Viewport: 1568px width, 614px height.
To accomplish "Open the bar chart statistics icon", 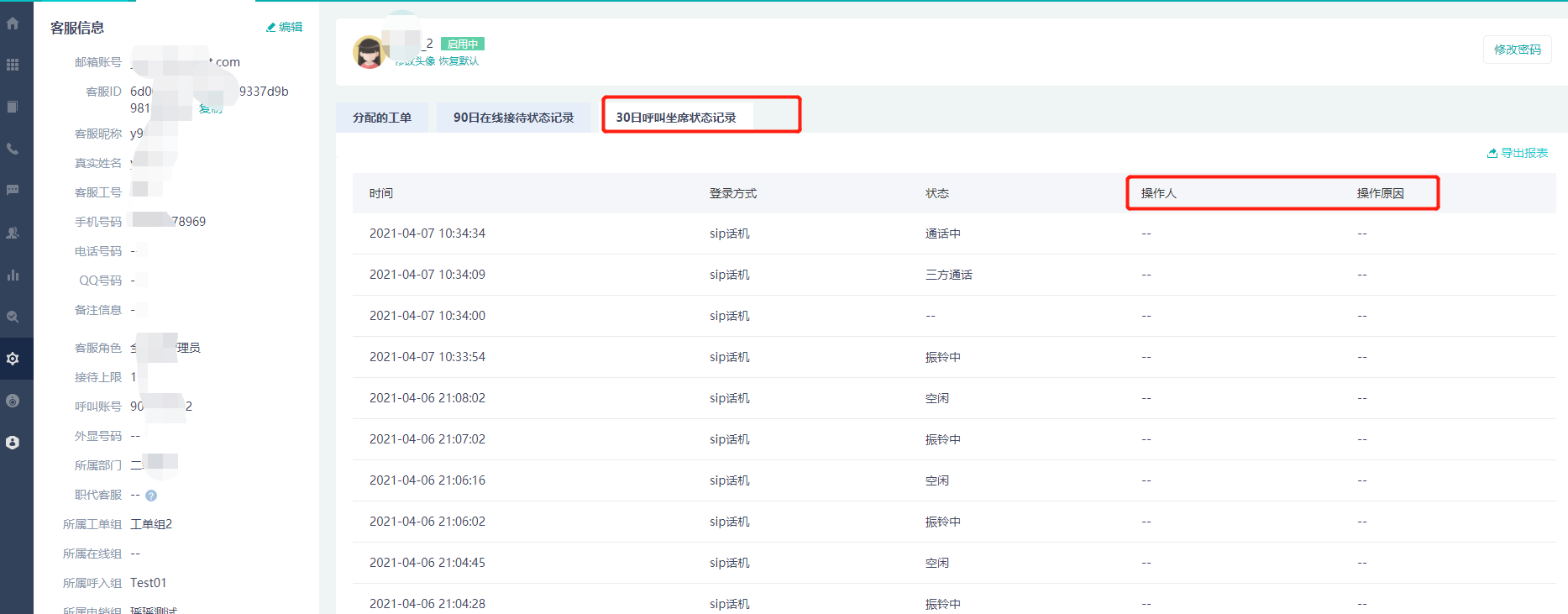I will (13, 275).
